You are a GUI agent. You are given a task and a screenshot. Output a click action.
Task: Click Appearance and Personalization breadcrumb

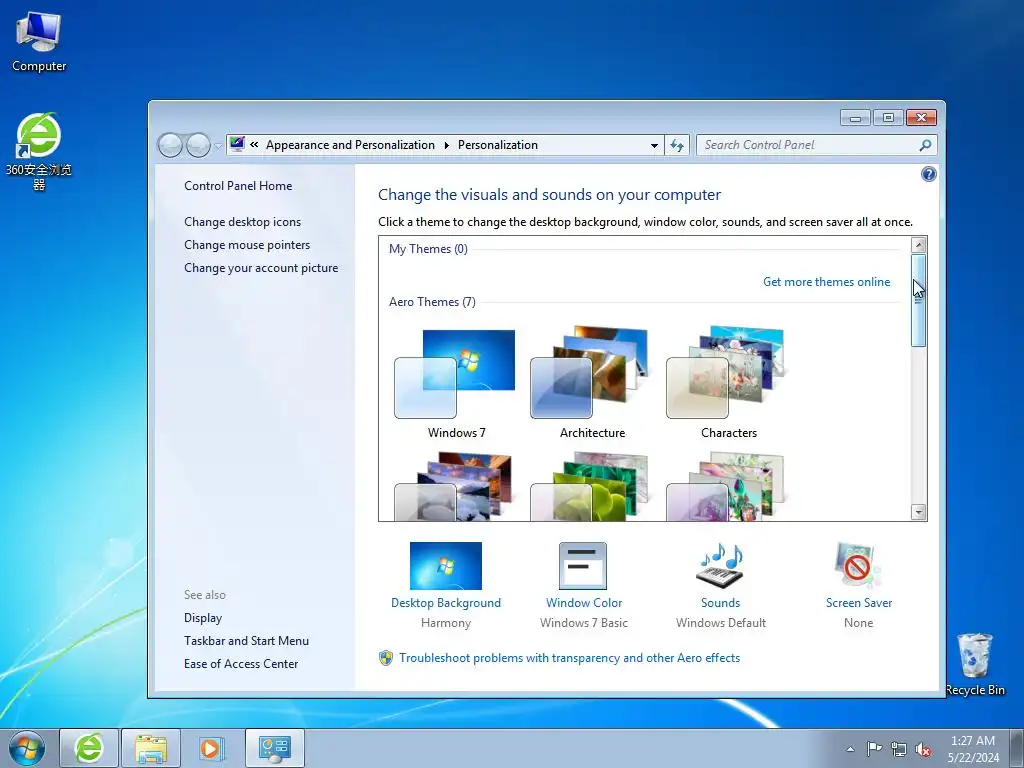pyautogui.click(x=350, y=145)
